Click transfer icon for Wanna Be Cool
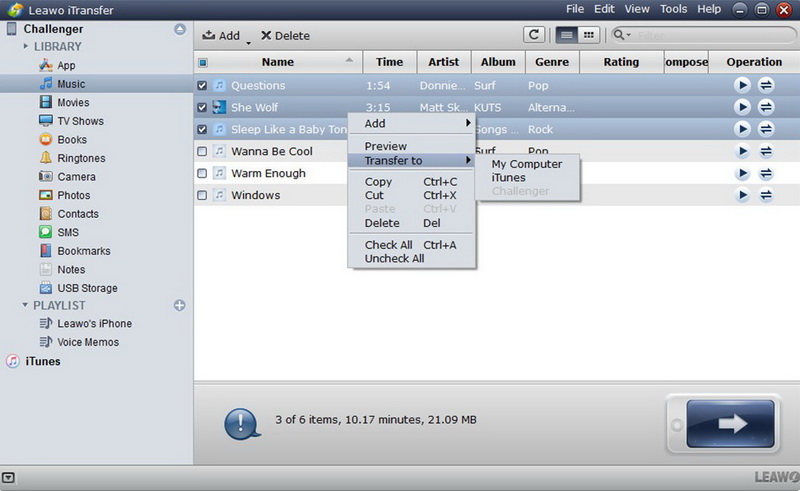The width and height of the screenshot is (800, 491). coord(766,152)
